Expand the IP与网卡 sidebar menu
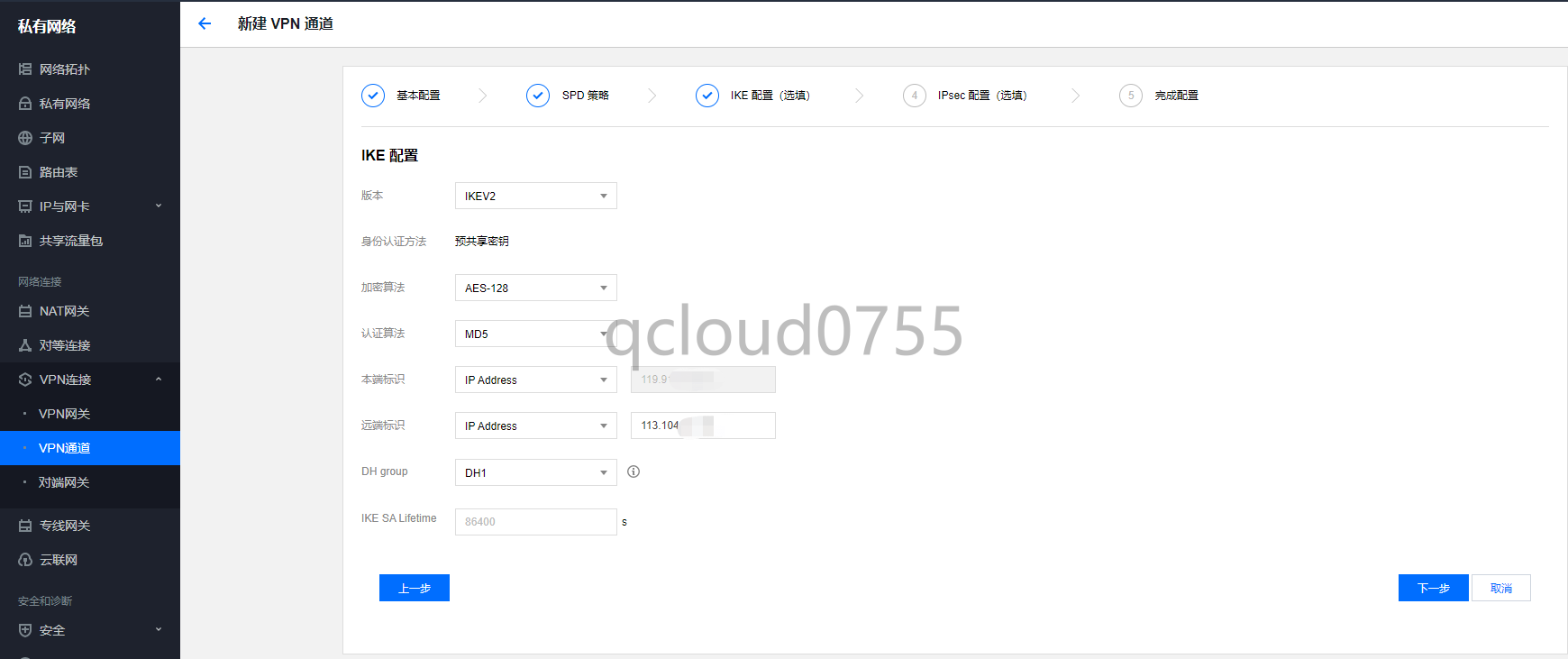 [159, 206]
